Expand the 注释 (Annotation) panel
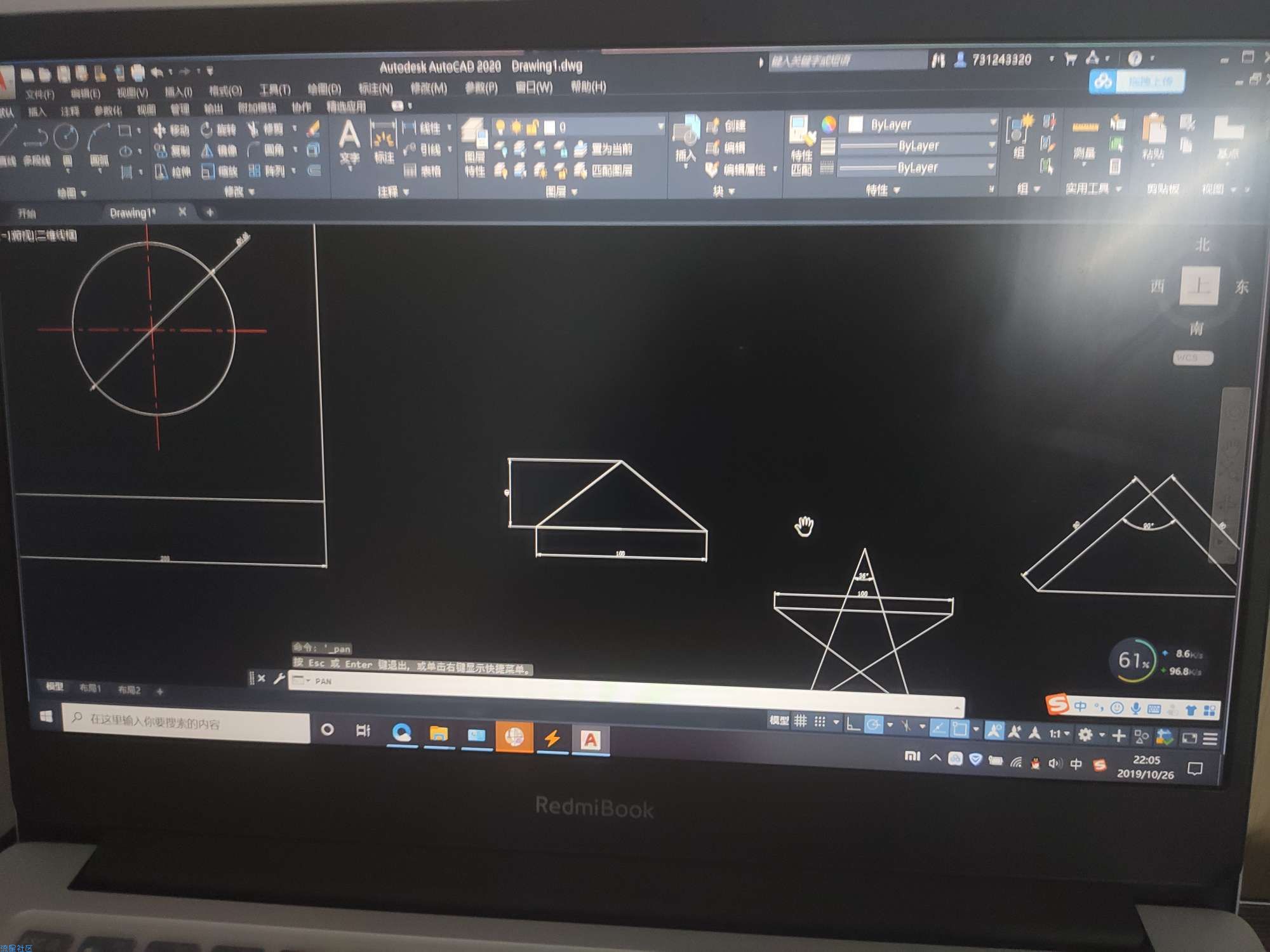The width and height of the screenshot is (1270, 952). pos(393,192)
